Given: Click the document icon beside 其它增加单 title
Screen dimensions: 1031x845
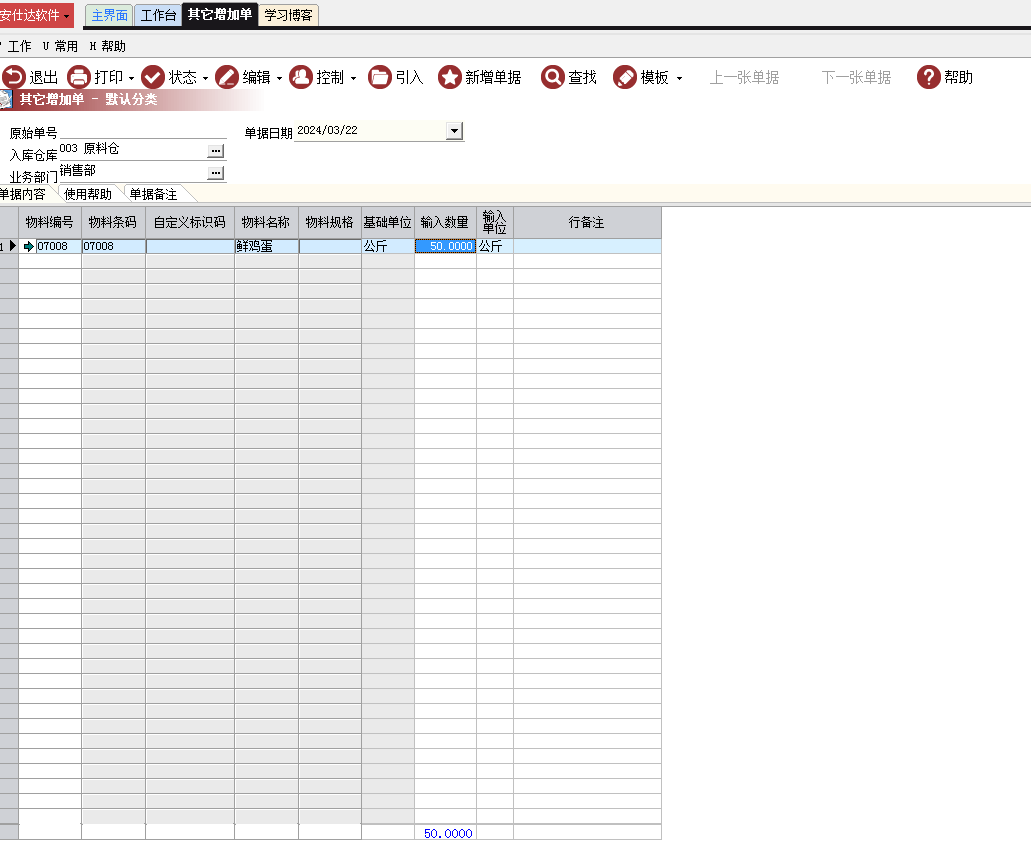Looking at the screenshot, I should click(6, 99).
